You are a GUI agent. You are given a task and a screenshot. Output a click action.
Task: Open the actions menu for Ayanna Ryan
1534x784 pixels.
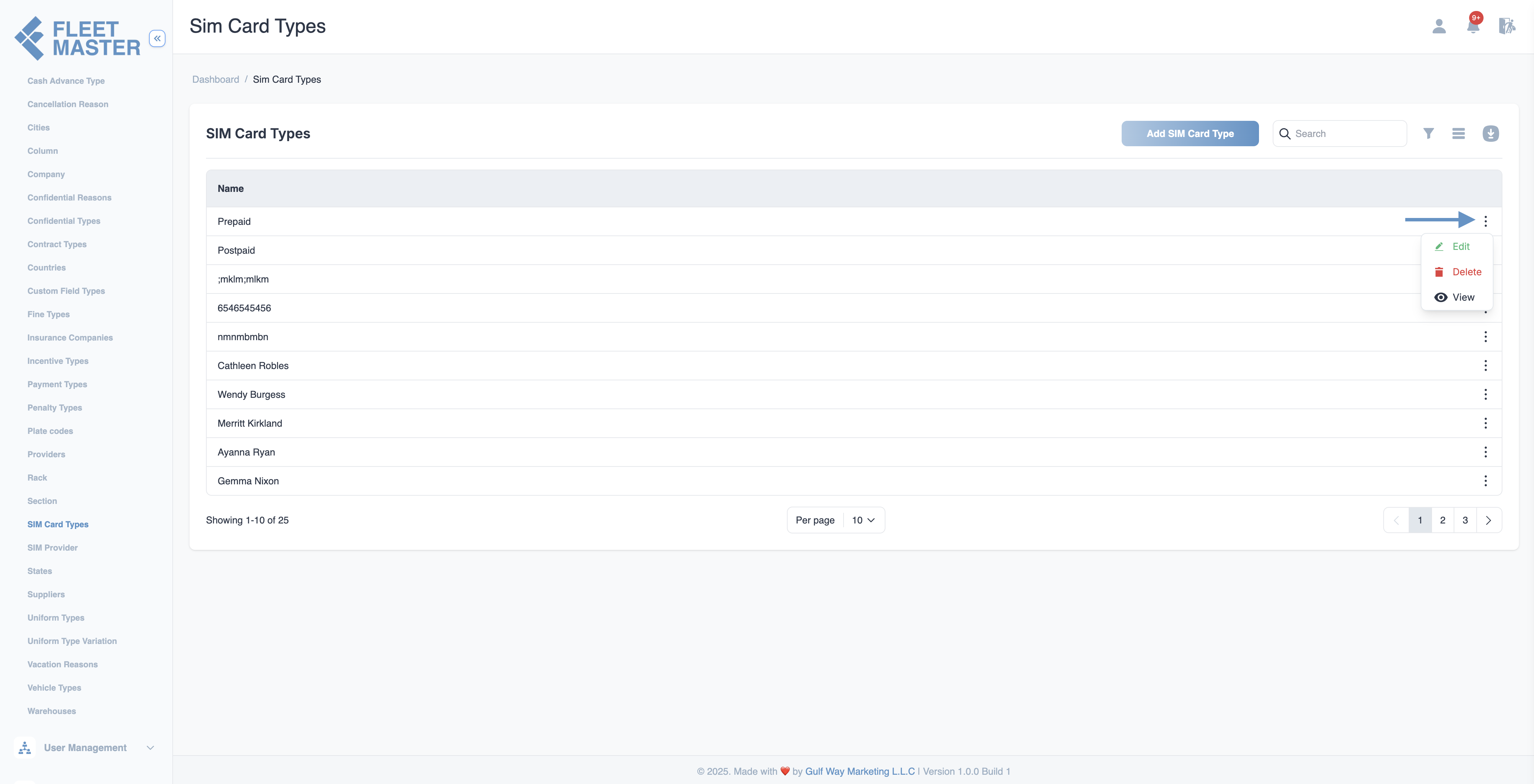(x=1485, y=452)
